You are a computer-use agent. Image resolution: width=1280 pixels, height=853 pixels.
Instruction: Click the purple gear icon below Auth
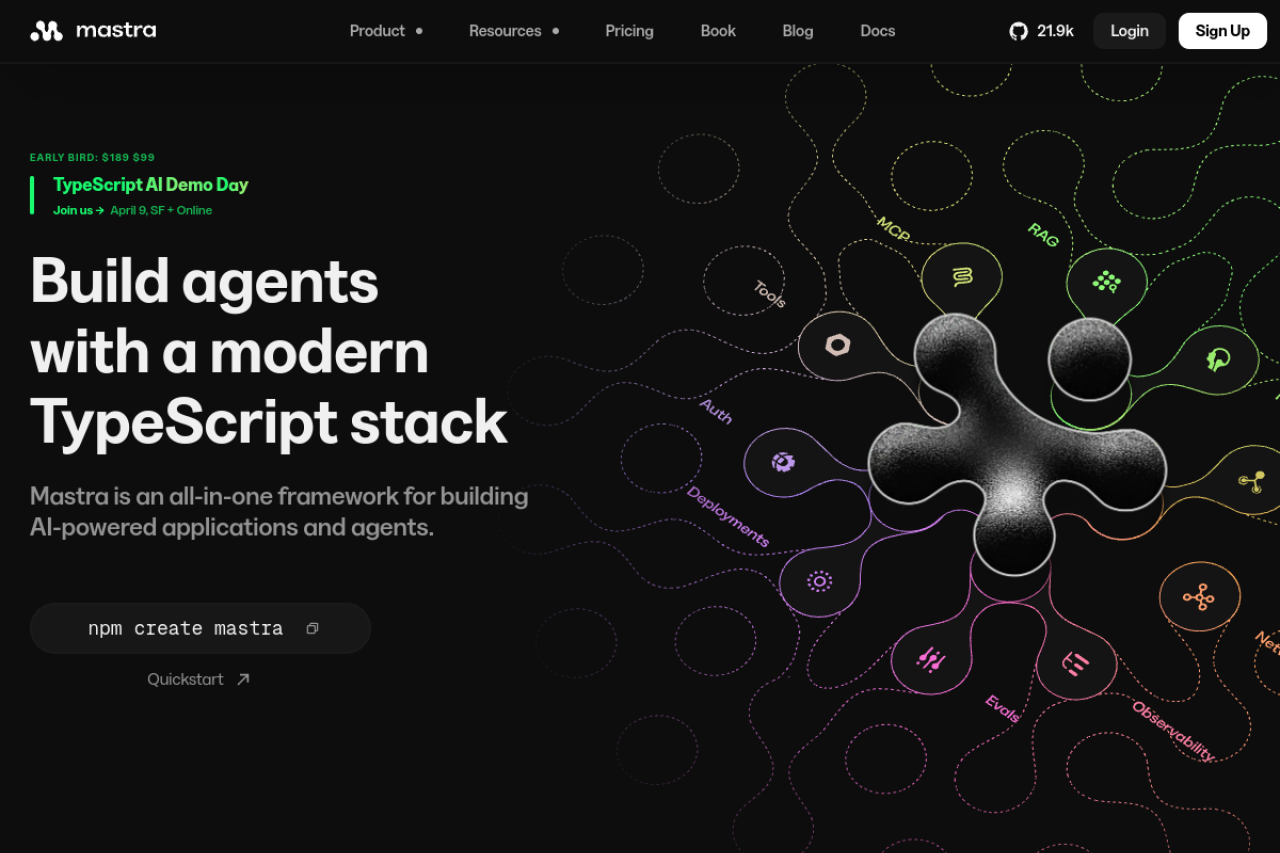[x=783, y=461]
